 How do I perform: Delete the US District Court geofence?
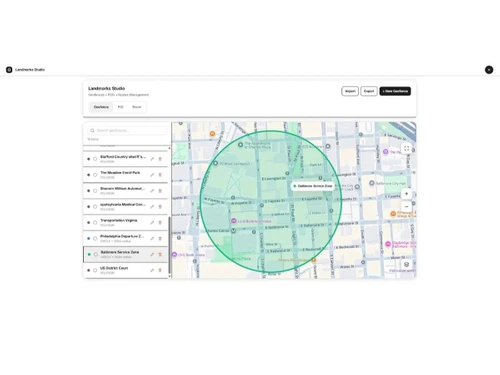click(160, 270)
